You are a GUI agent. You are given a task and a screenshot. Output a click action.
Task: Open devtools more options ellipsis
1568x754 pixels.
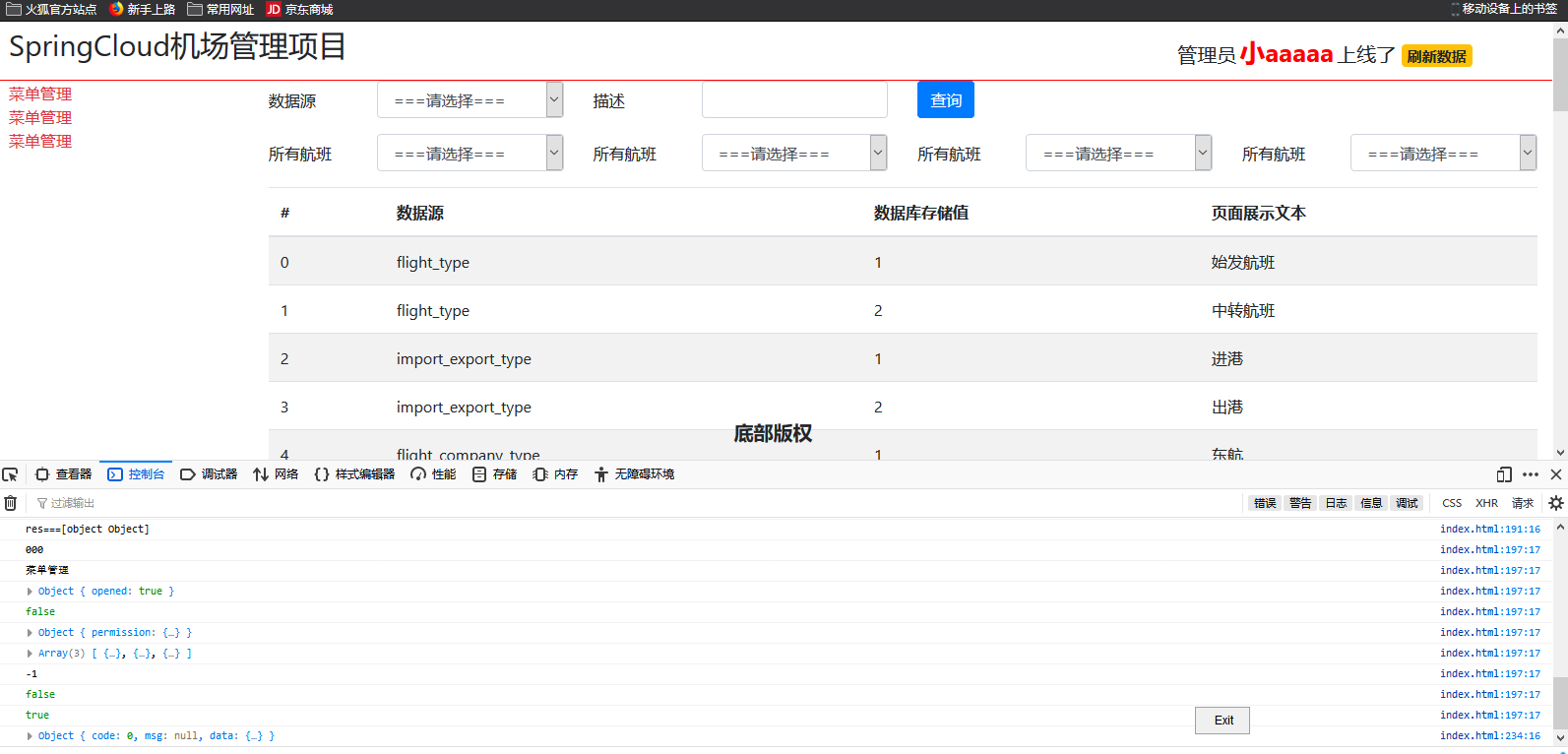1531,474
